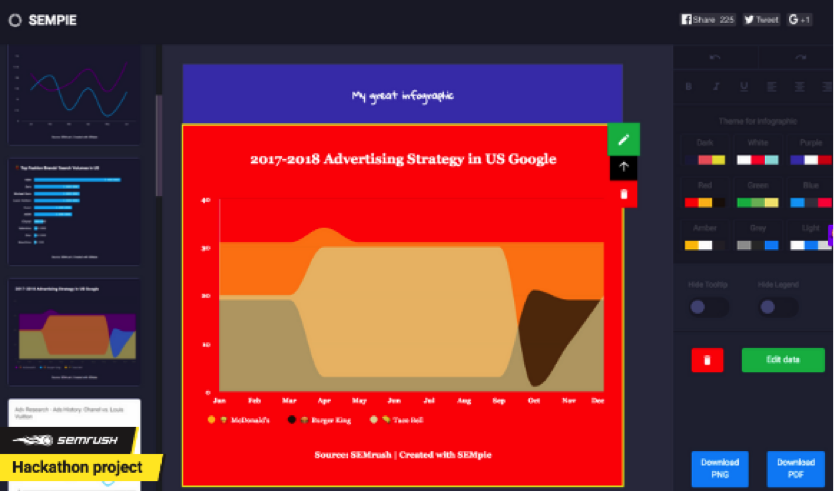Image resolution: width=834 pixels, height=492 pixels.
Task: Choose the Green theme swatch
Action: pos(757,195)
